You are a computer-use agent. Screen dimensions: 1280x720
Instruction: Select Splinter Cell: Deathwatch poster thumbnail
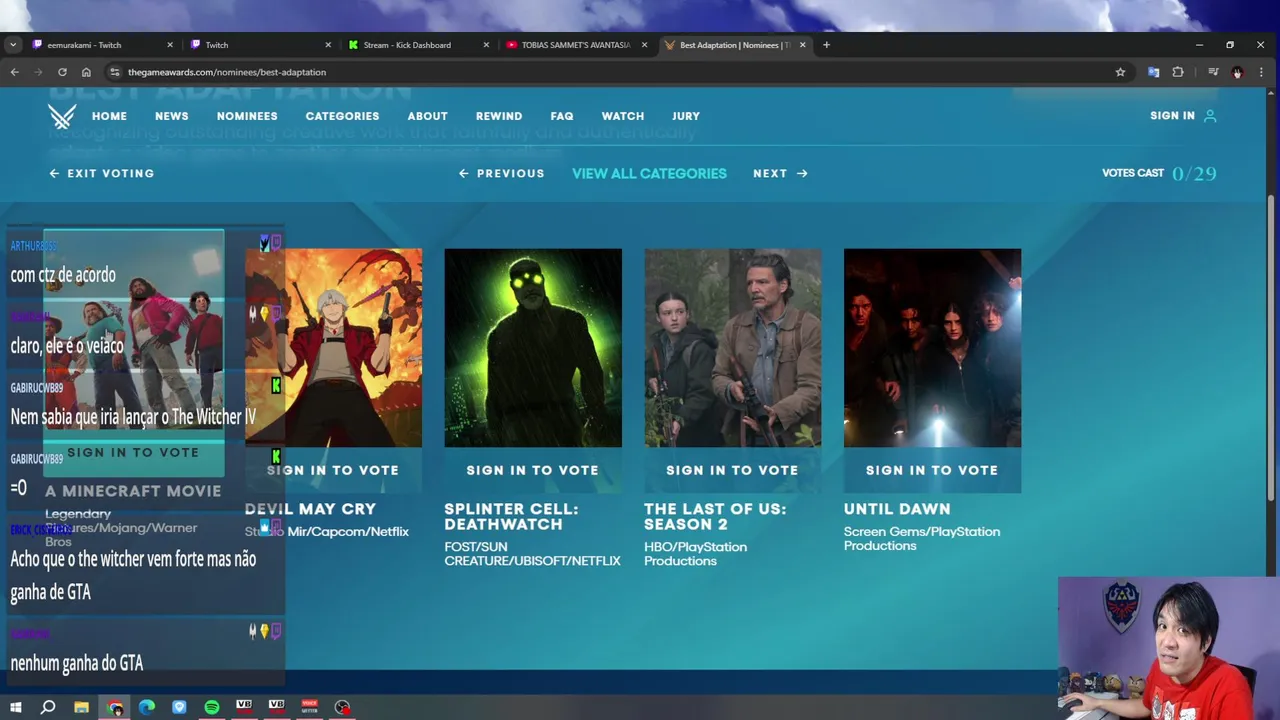pyautogui.click(x=533, y=348)
